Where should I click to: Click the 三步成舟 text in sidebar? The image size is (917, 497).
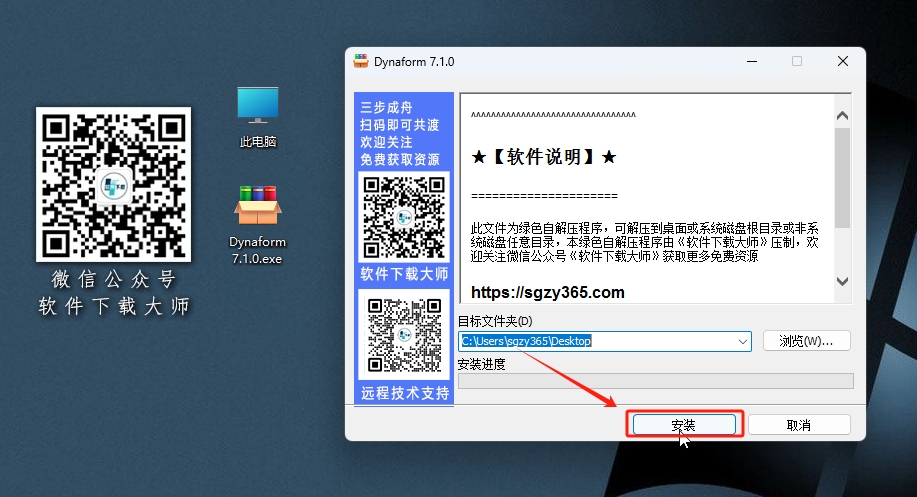[387, 108]
